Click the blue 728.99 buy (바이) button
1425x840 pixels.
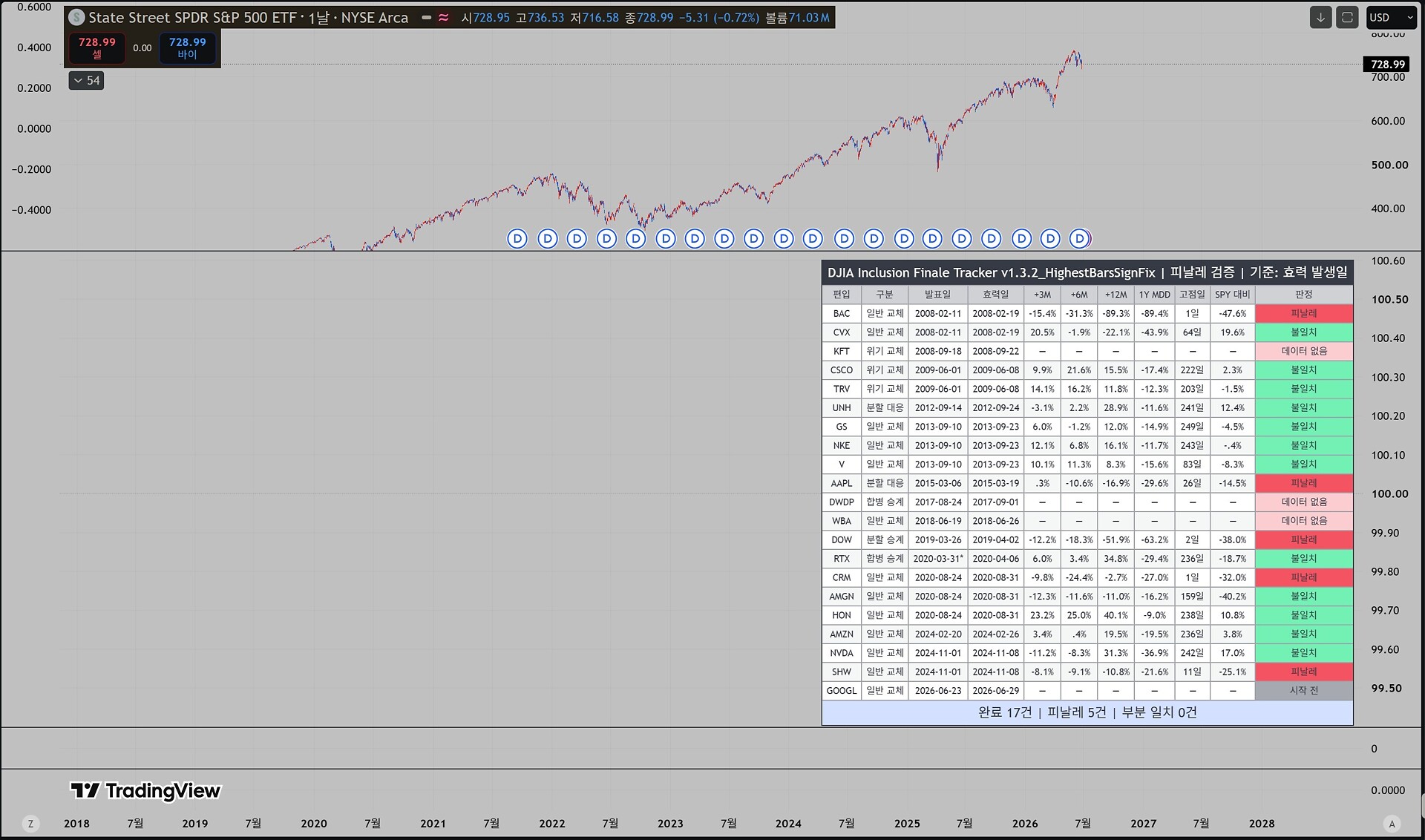(x=187, y=48)
